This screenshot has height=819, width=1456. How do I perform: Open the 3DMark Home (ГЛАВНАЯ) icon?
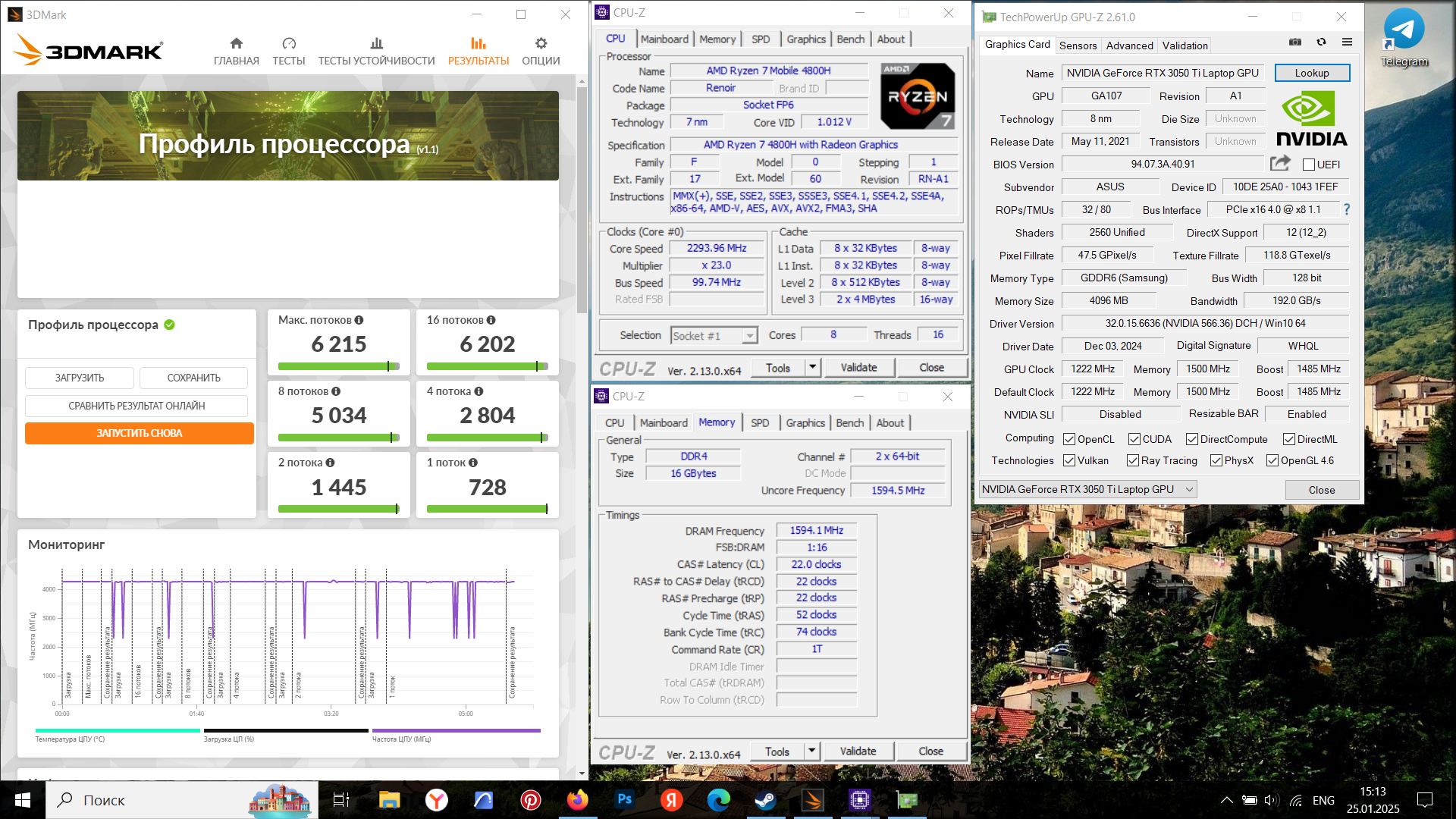tap(237, 43)
